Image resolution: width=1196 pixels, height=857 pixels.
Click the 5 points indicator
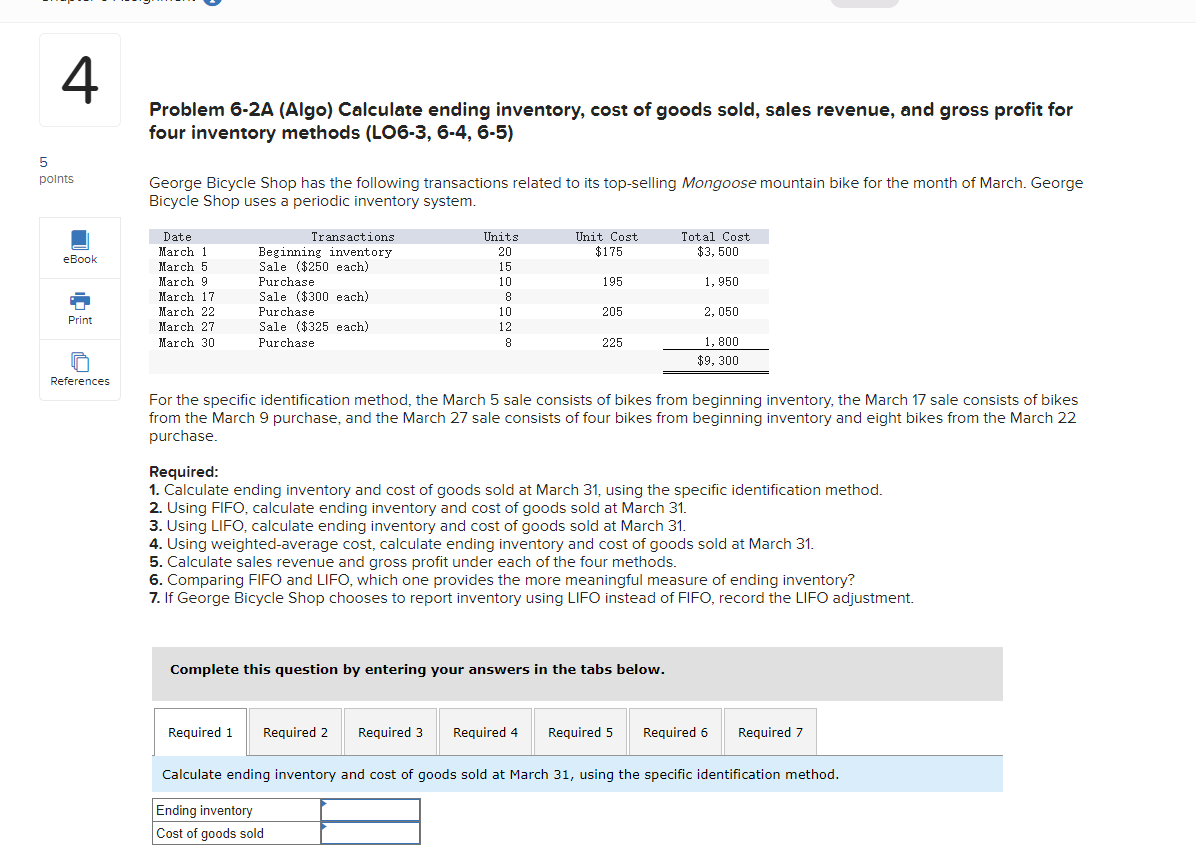tap(49, 169)
